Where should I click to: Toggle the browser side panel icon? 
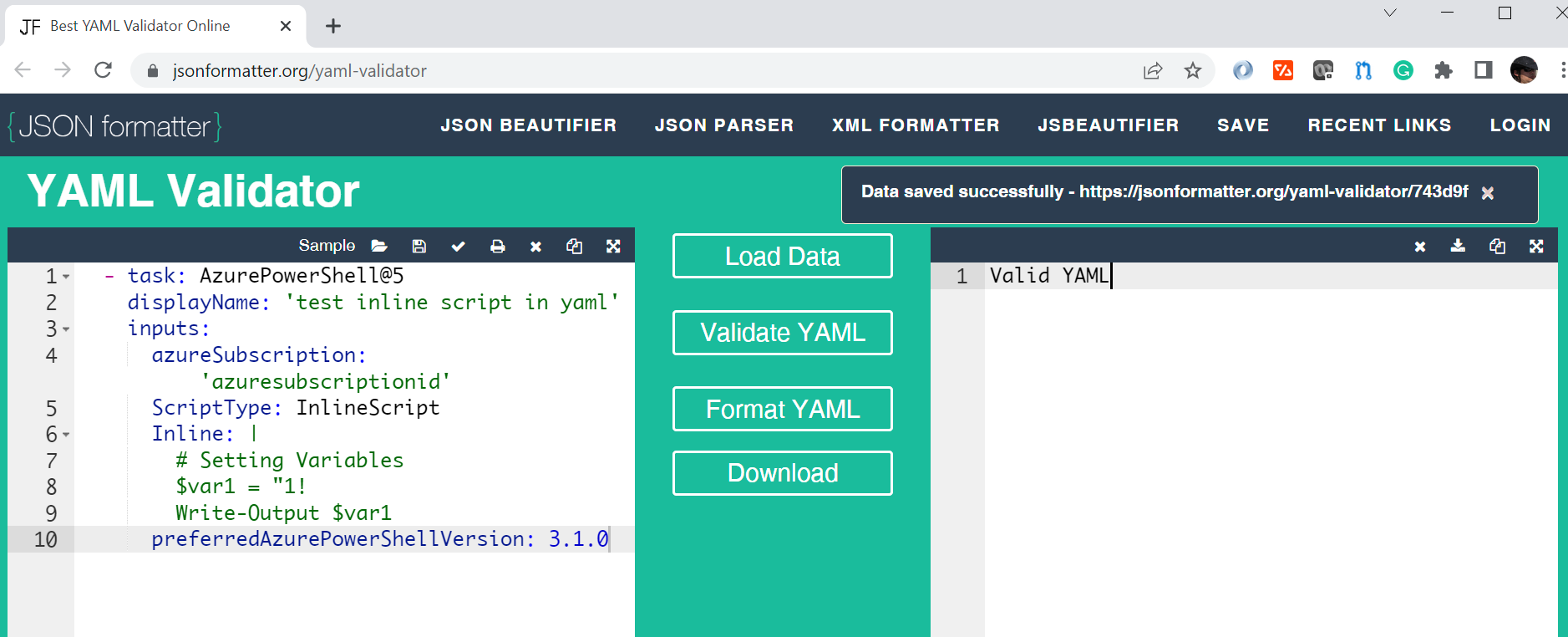pyautogui.click(x=1484, y=70)
